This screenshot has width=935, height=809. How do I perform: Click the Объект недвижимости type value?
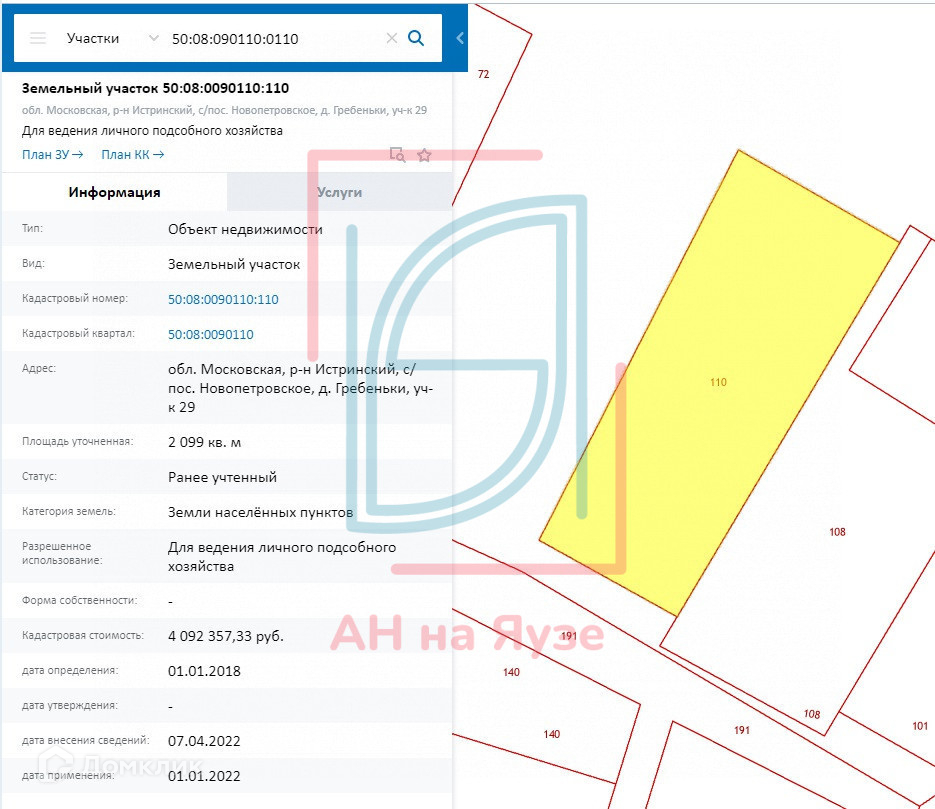[245, 230]
